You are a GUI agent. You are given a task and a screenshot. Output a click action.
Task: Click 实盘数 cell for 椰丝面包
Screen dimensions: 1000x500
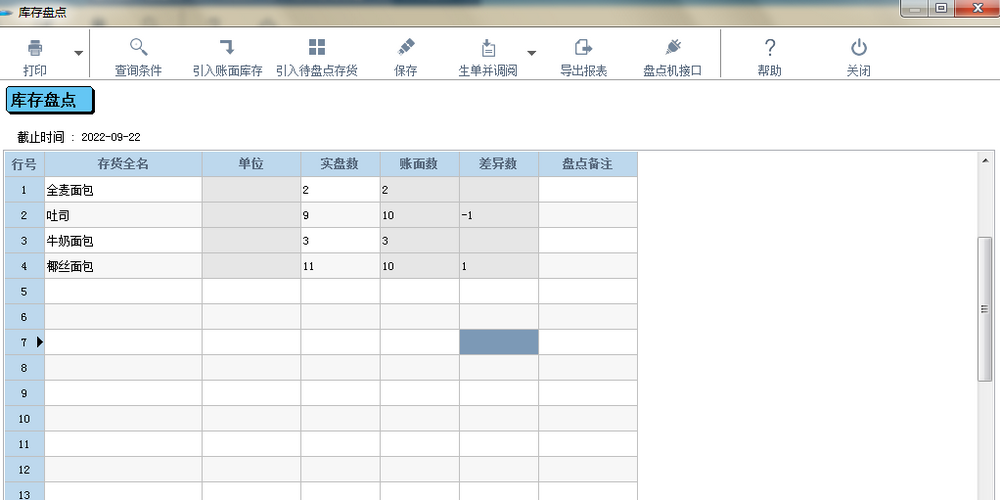[x=340, y=266]
